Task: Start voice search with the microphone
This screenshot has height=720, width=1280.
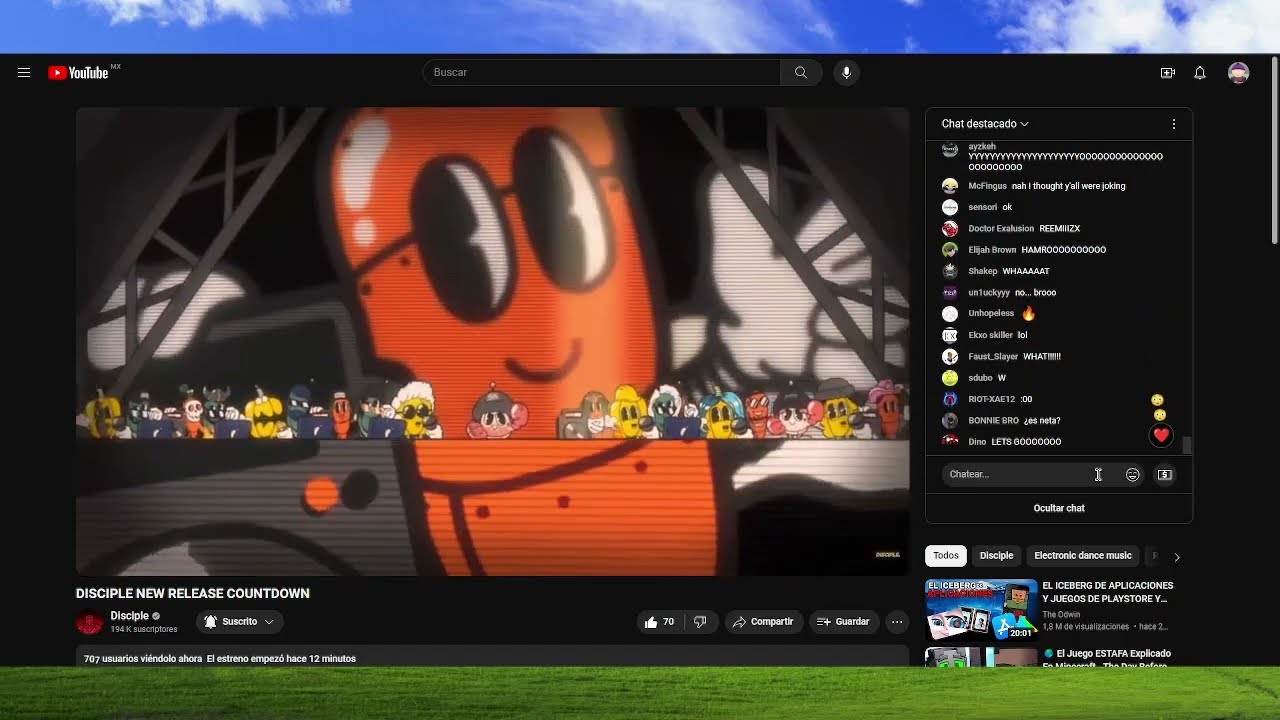Action: (x=847, y=72)
